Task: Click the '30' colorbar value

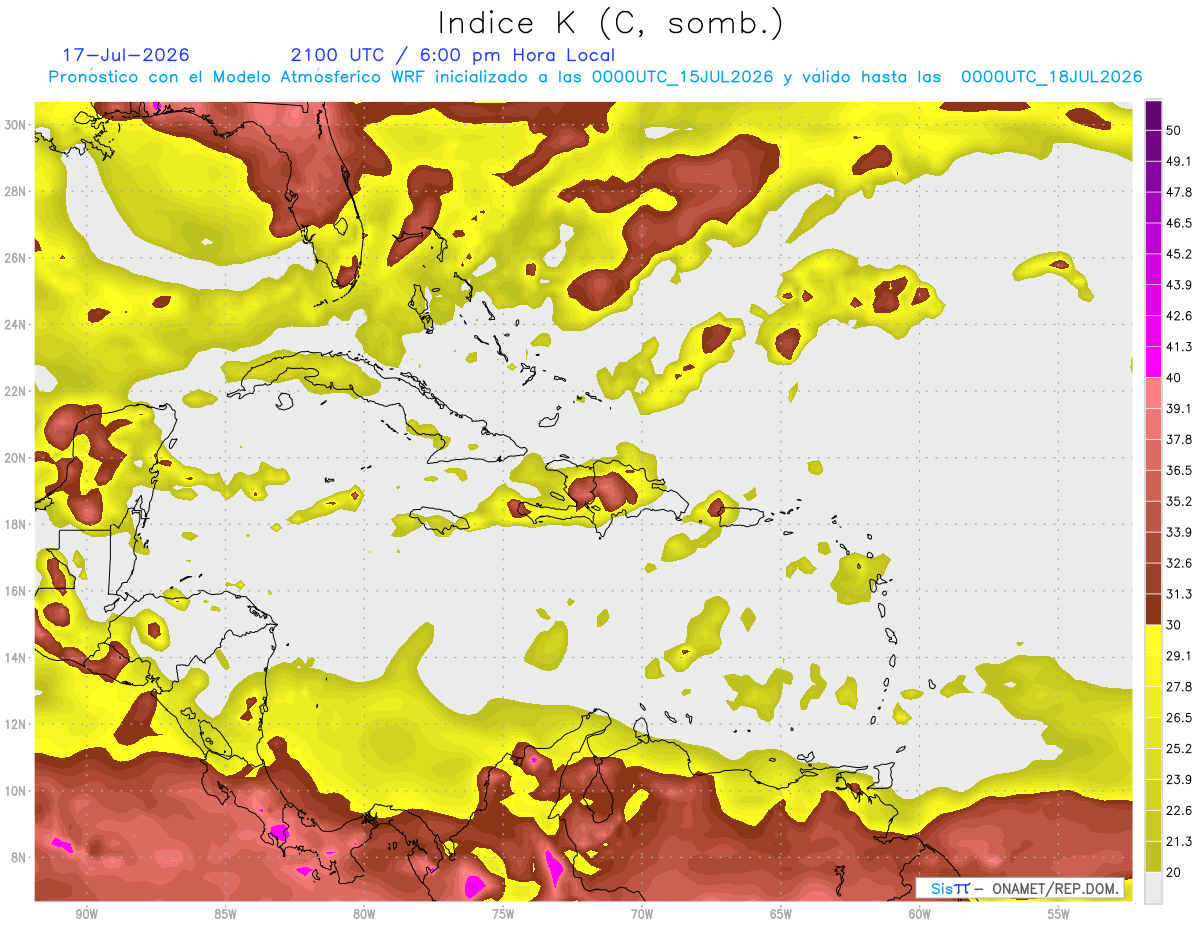Action: click(x=1174, y=625)
